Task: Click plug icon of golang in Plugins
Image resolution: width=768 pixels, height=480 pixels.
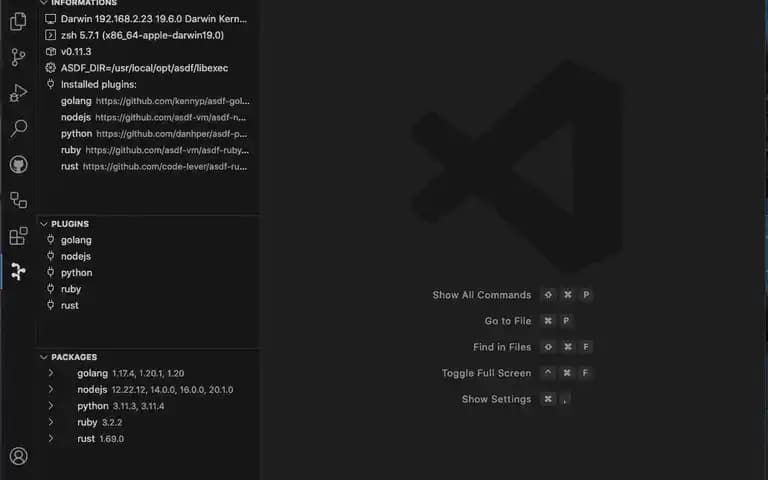Action: coord(50,240)
